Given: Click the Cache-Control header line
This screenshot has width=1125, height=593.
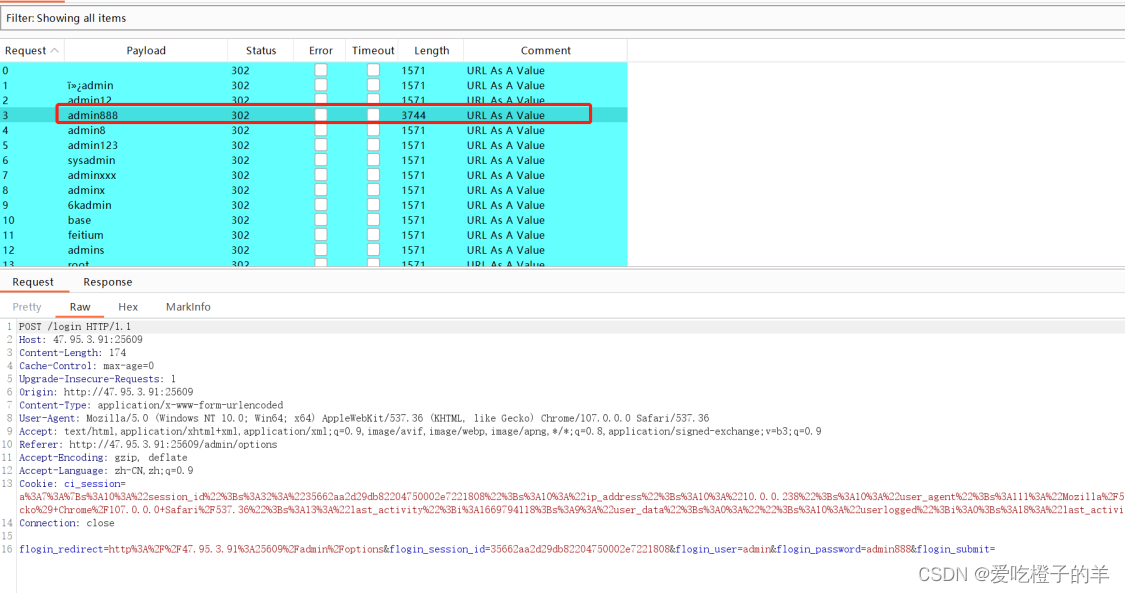Looking at the screenshot, I should click(86, 366).
